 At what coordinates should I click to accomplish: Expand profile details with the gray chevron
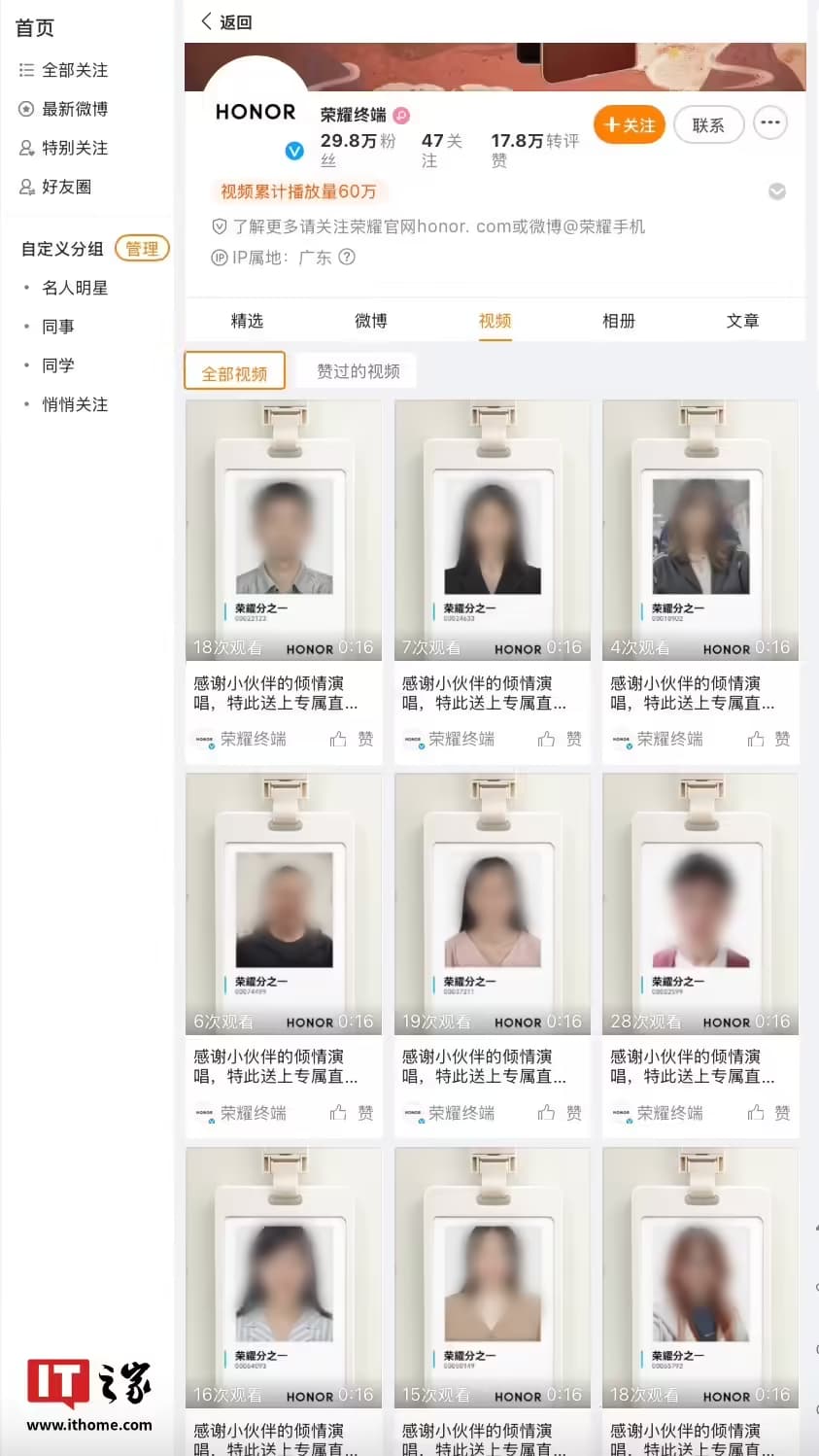(x=777, y=191)
